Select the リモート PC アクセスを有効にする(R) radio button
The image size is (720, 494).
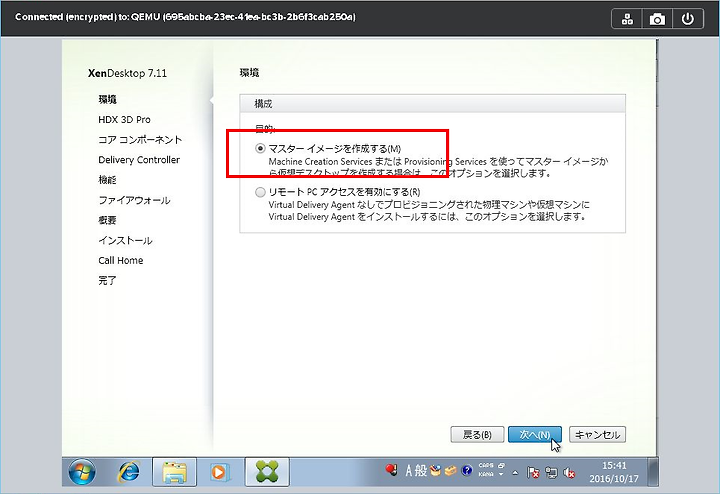pyautogui.click(x=260, y=192)
